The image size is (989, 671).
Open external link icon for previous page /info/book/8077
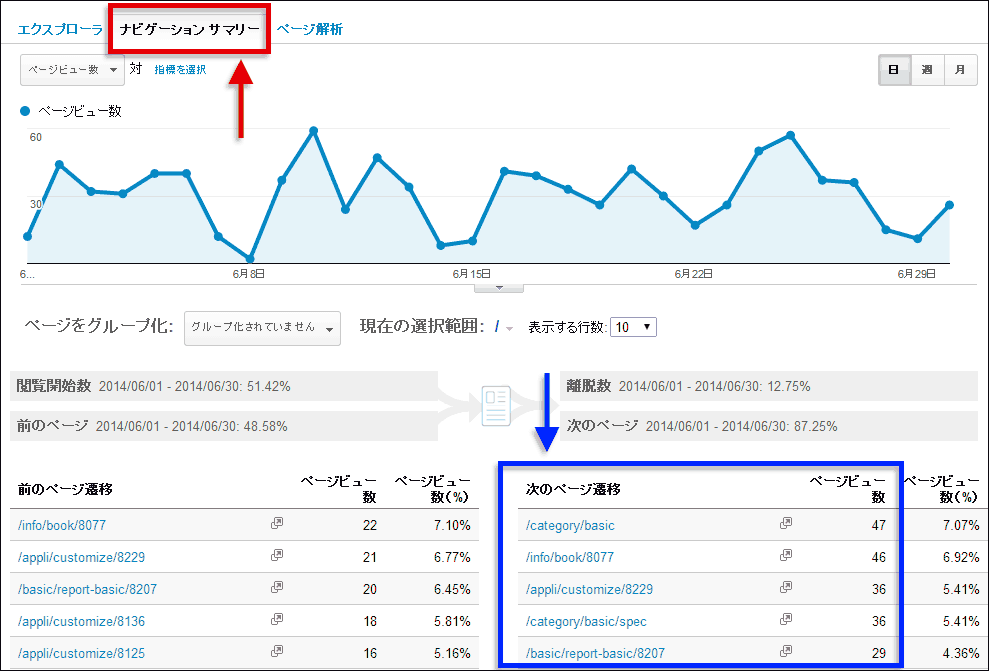[x=277, y=523]
